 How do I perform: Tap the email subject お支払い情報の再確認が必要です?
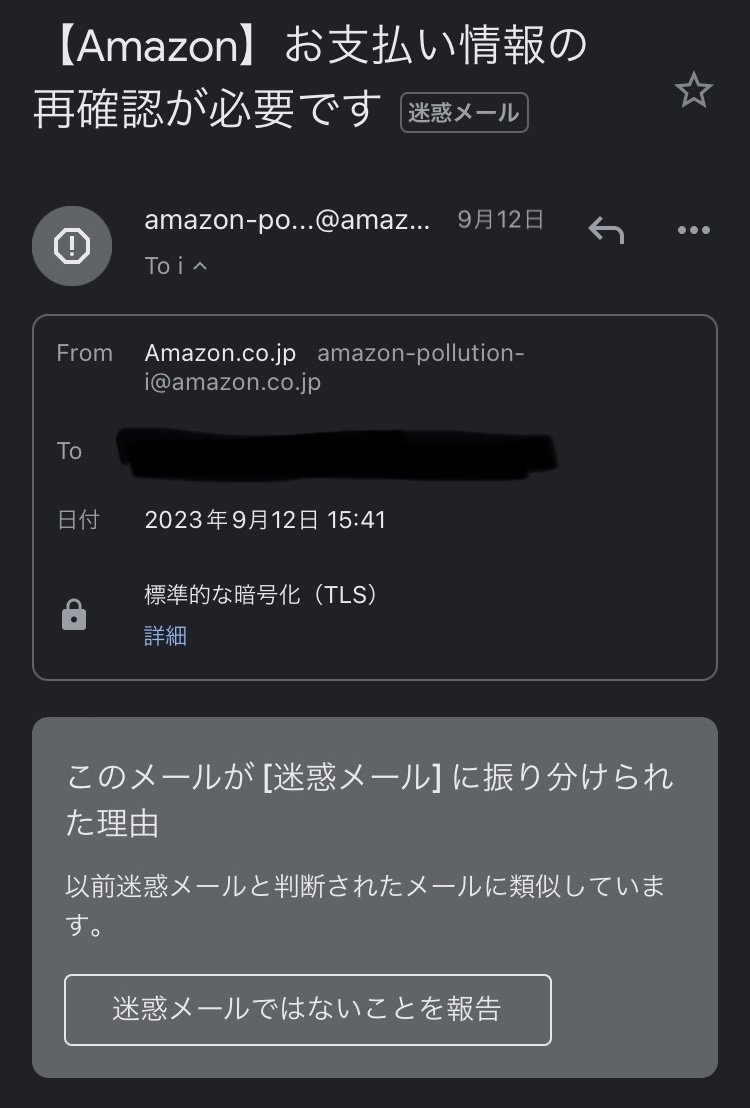click(310, 77)
